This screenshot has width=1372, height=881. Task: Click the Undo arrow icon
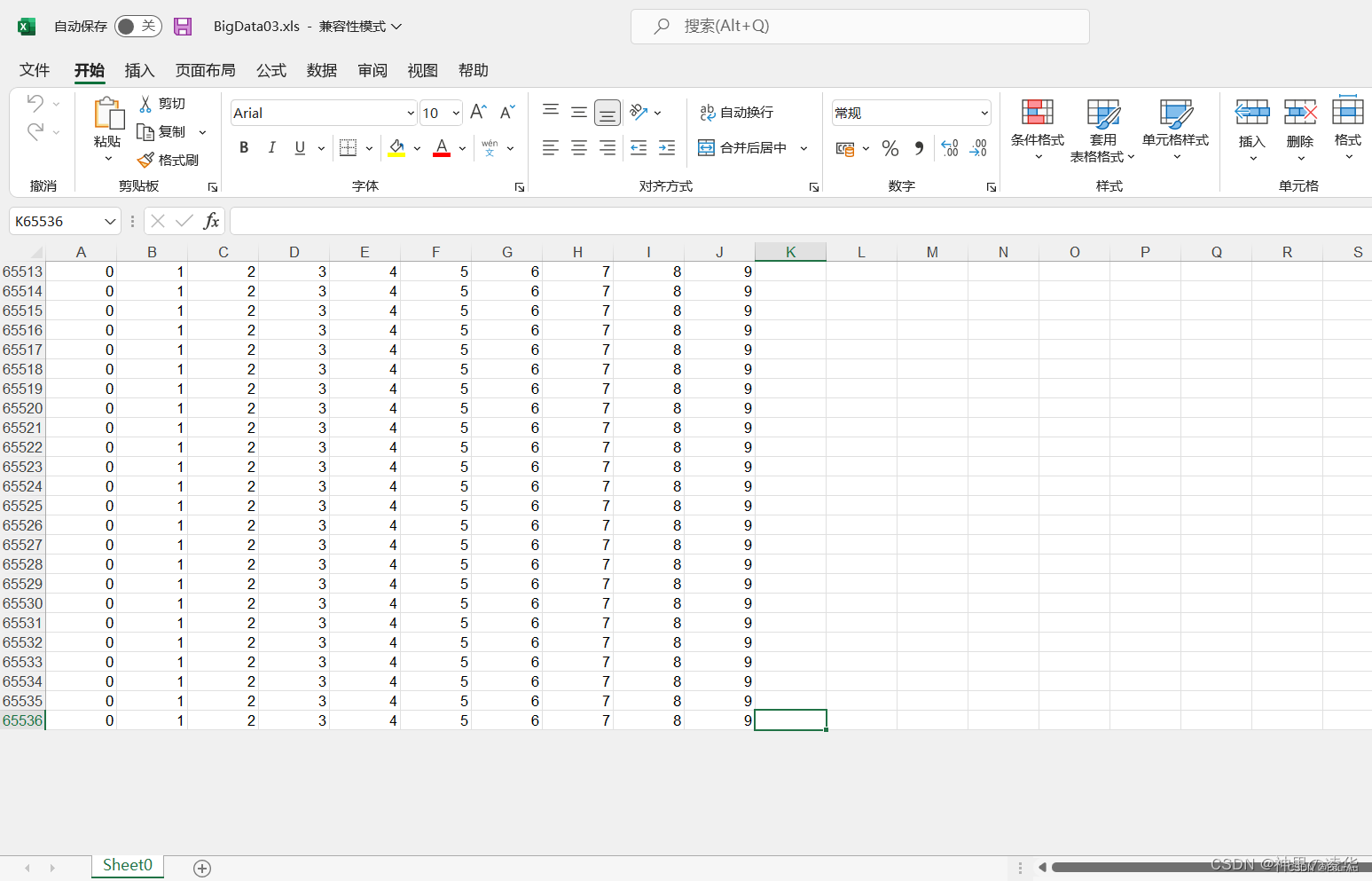pyautogui.click(x=35, y=103)
